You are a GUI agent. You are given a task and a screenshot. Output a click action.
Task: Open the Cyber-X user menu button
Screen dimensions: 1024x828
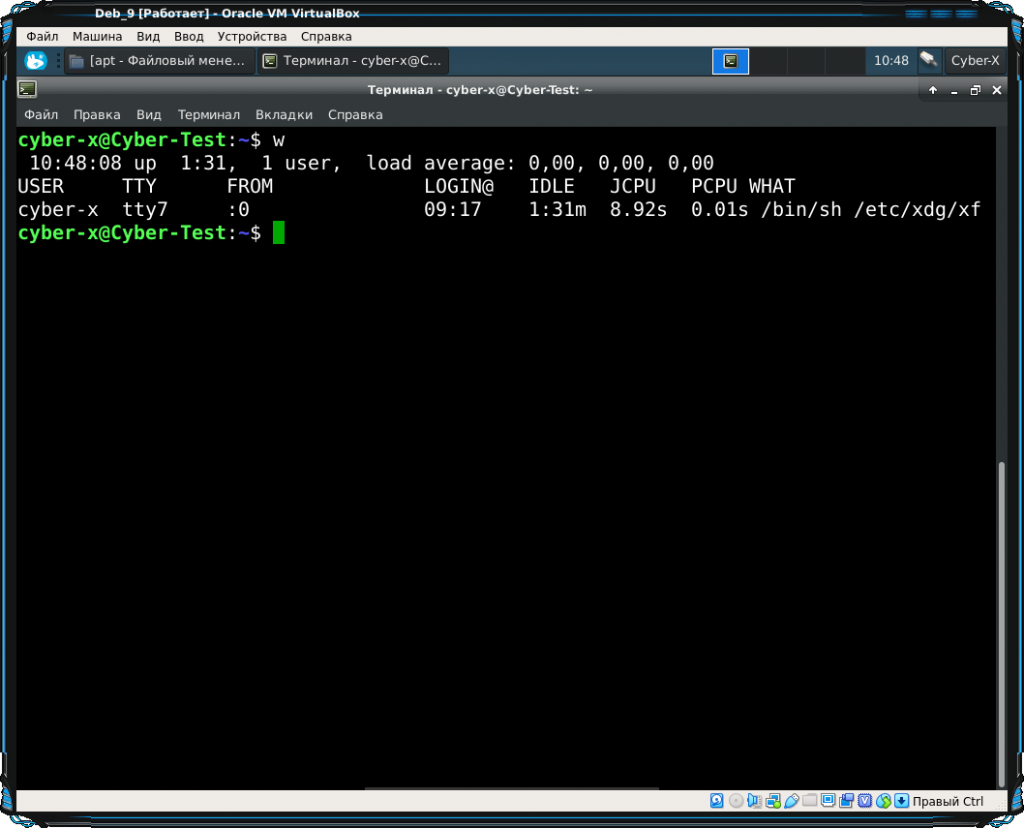974,61
